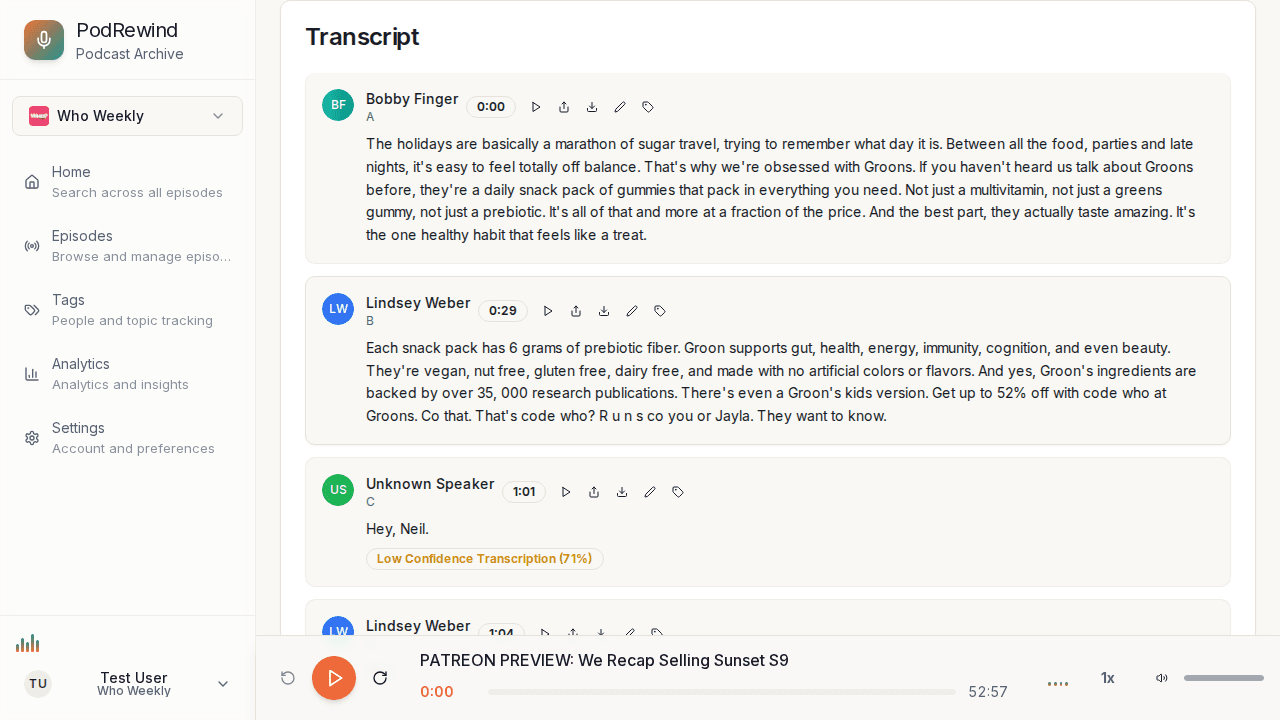Click the PodRewind microphone logo
1280x720 pixels.
point(44,40)
